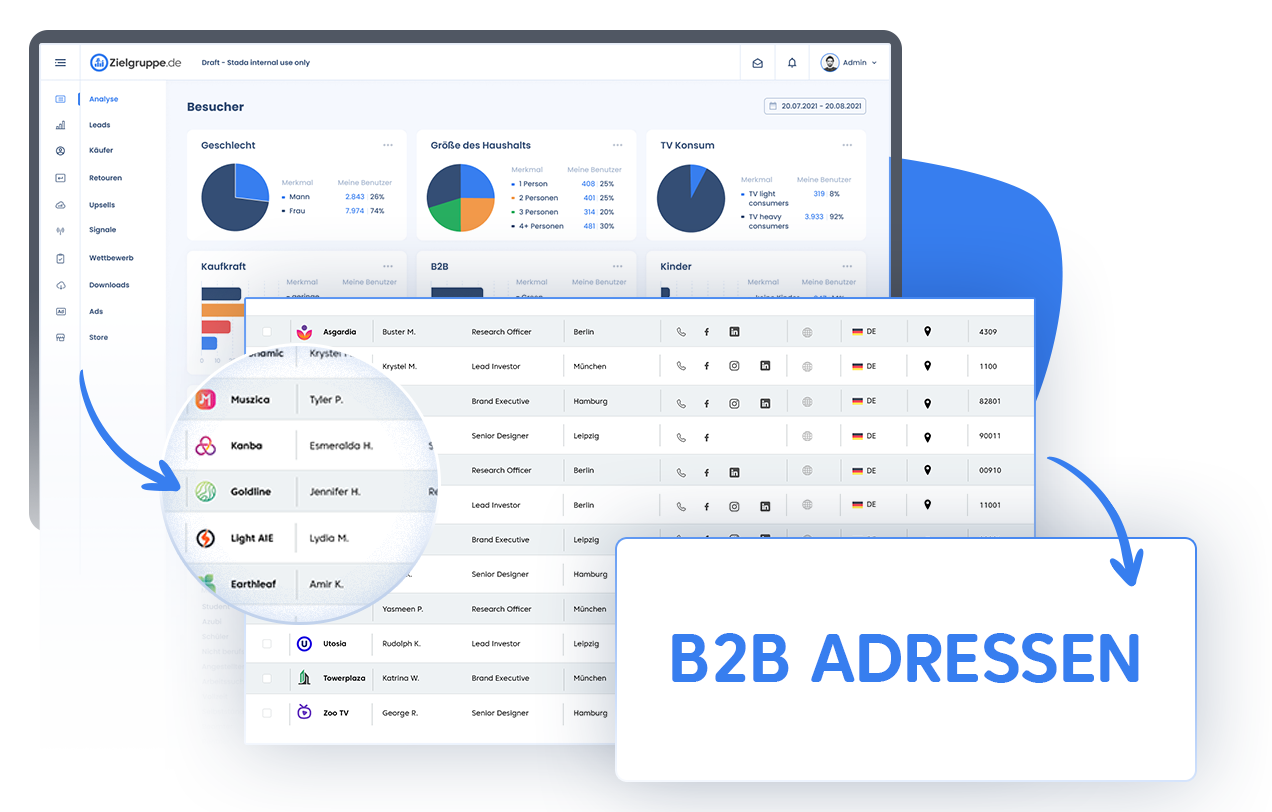1272x812 pixels.
Task: Open the Geschlecht card options menu
Action: (x=388, y=145)
